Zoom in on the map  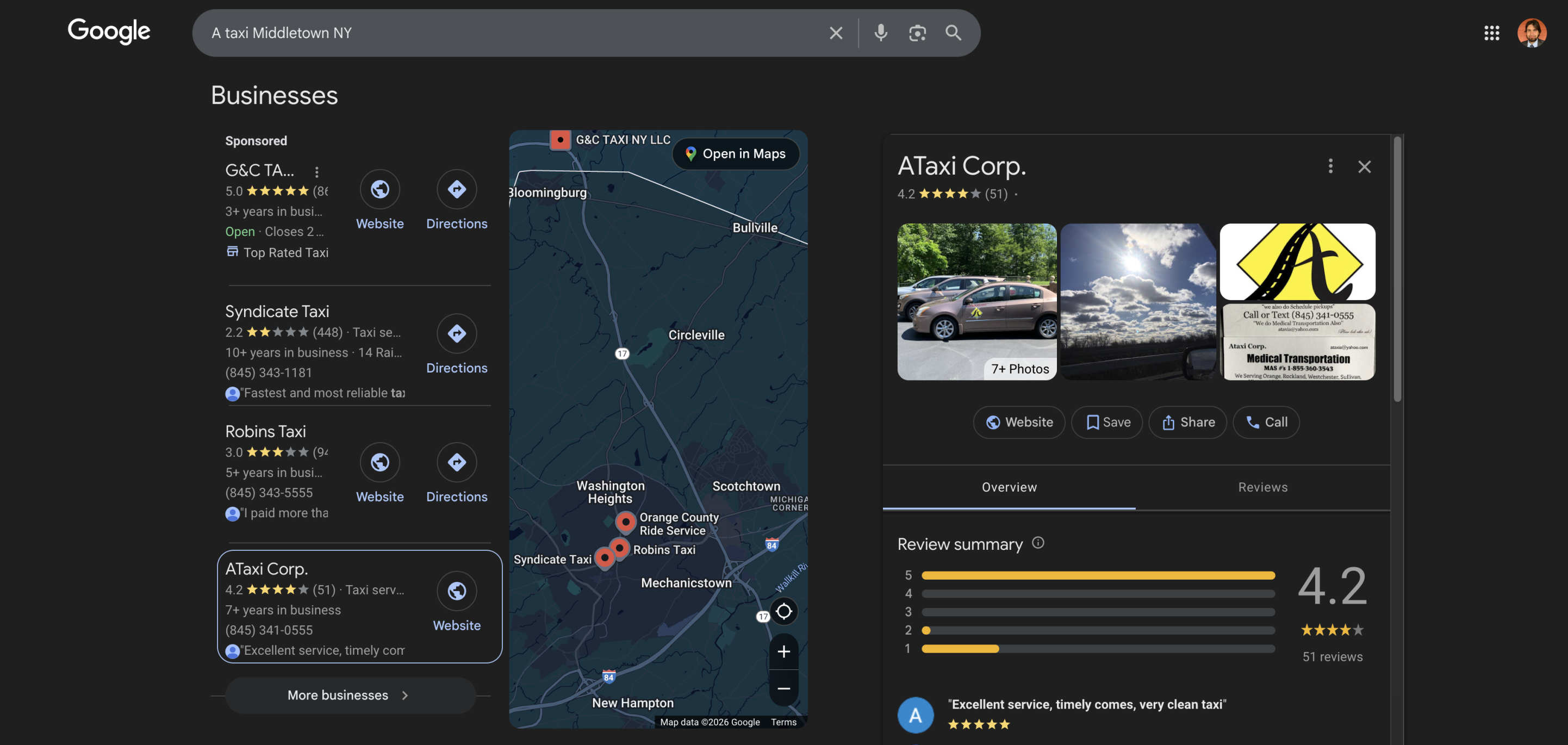(783, 651)
